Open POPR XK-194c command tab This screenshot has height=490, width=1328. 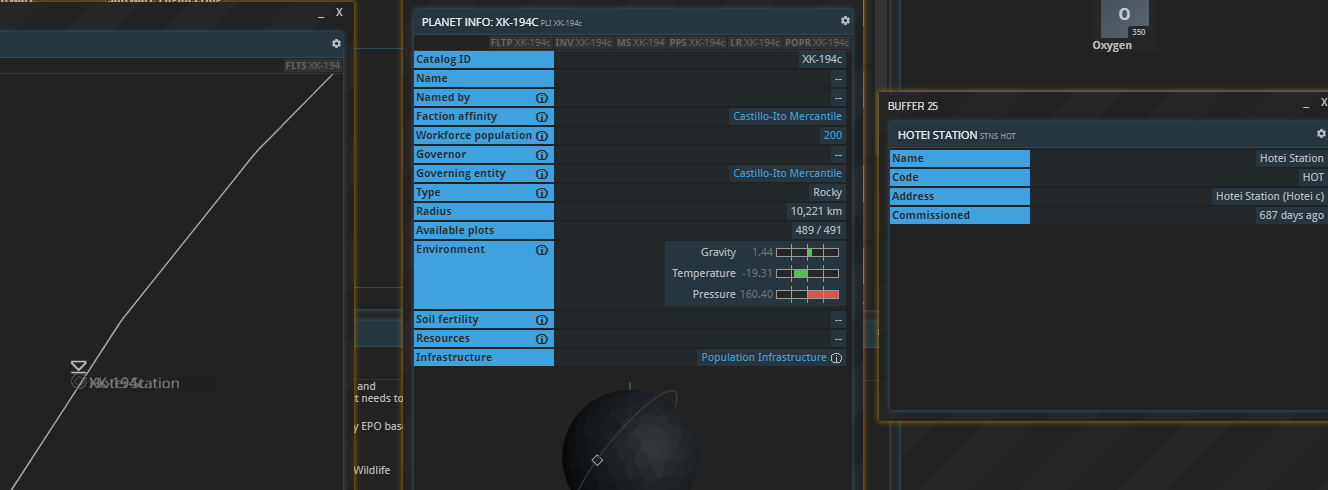tap(817, 43)
